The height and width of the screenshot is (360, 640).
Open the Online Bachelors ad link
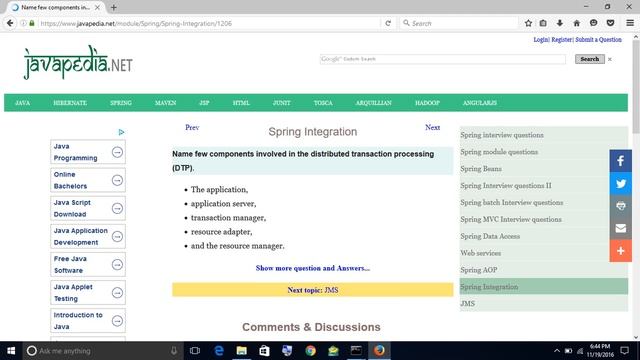88,180
